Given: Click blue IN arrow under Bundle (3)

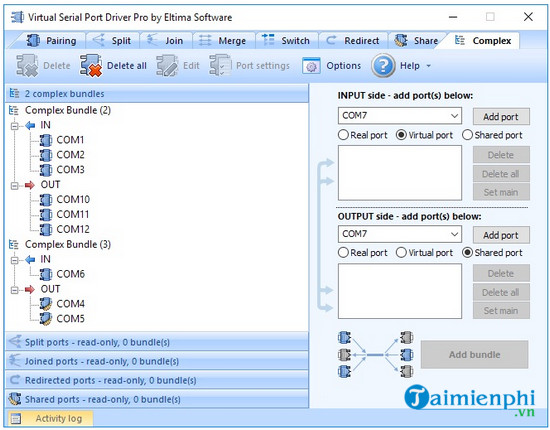Looking at the screenshot, I should click(30, 260).
